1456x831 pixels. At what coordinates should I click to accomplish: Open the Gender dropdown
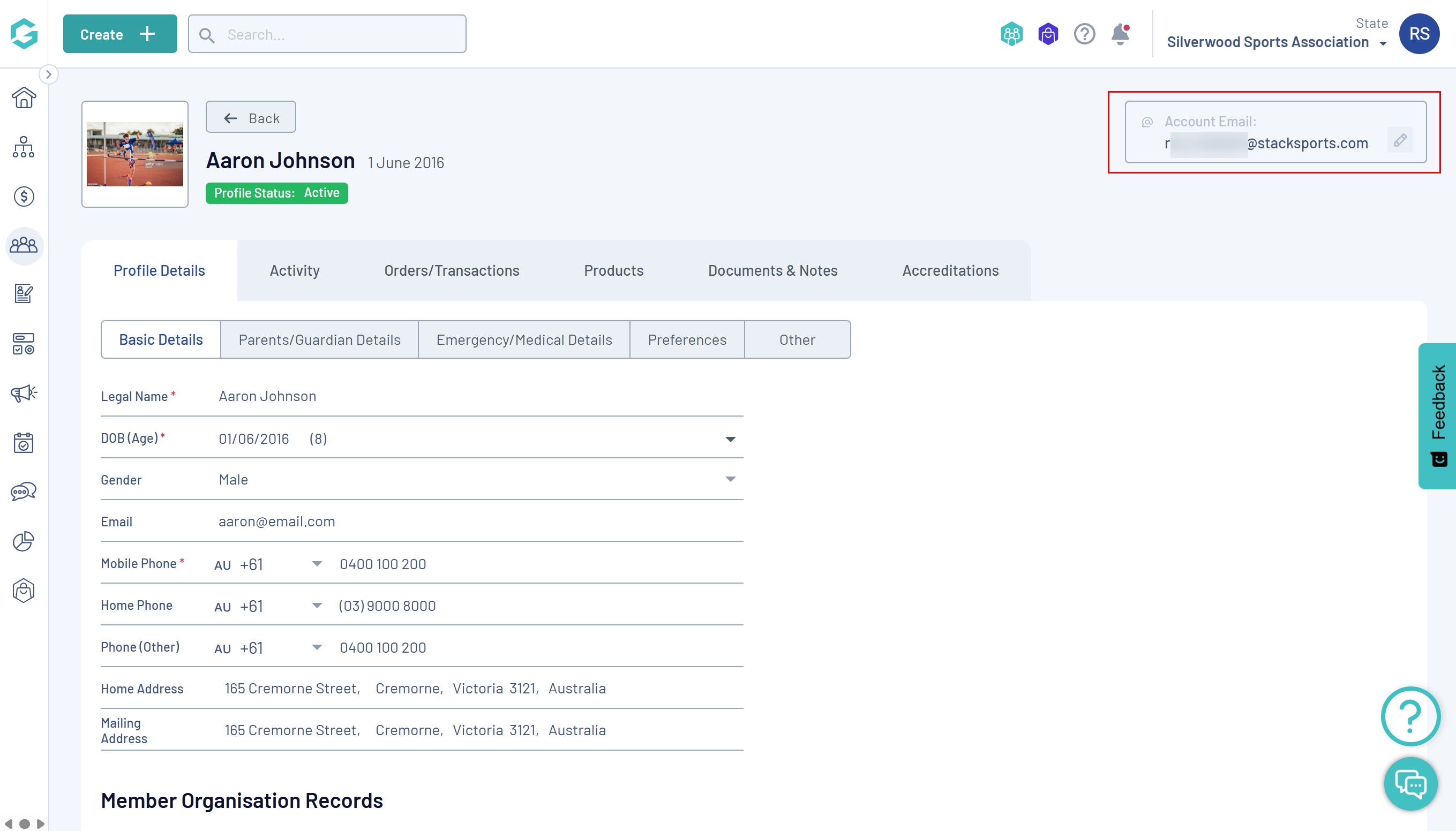730,479
